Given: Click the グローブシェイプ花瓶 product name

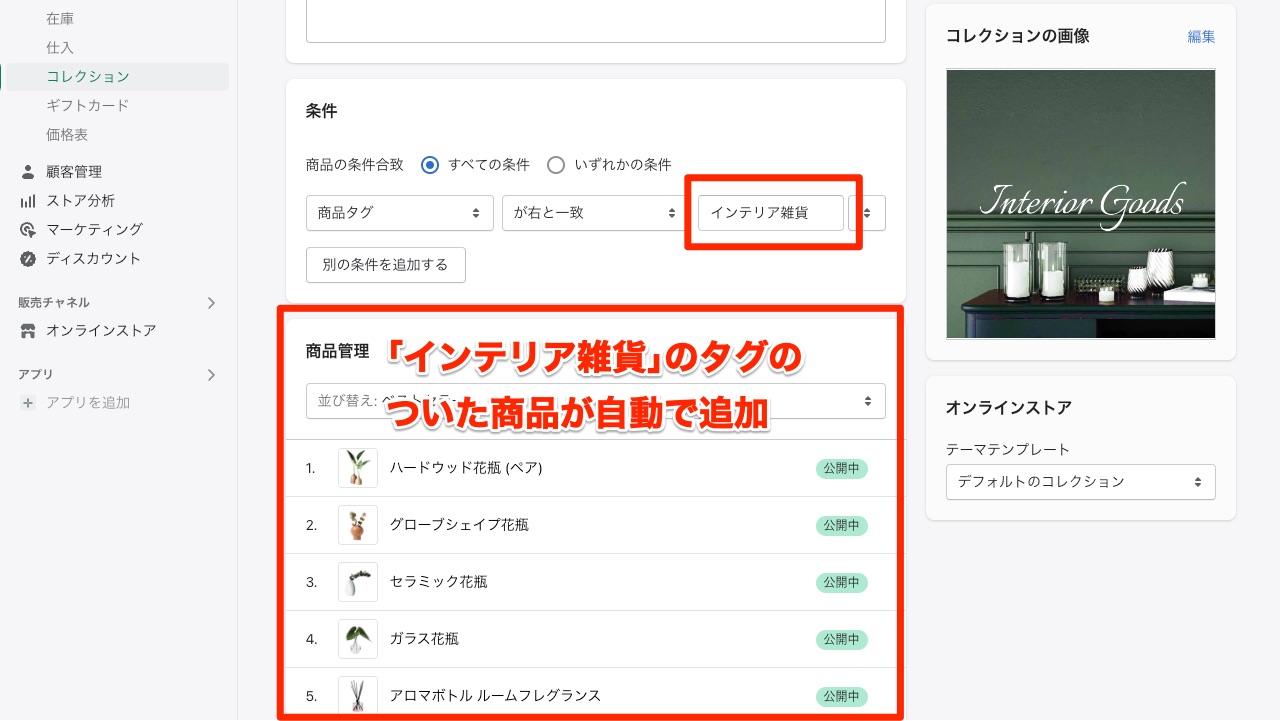Looking at the screenshot, I should [459, 525].
